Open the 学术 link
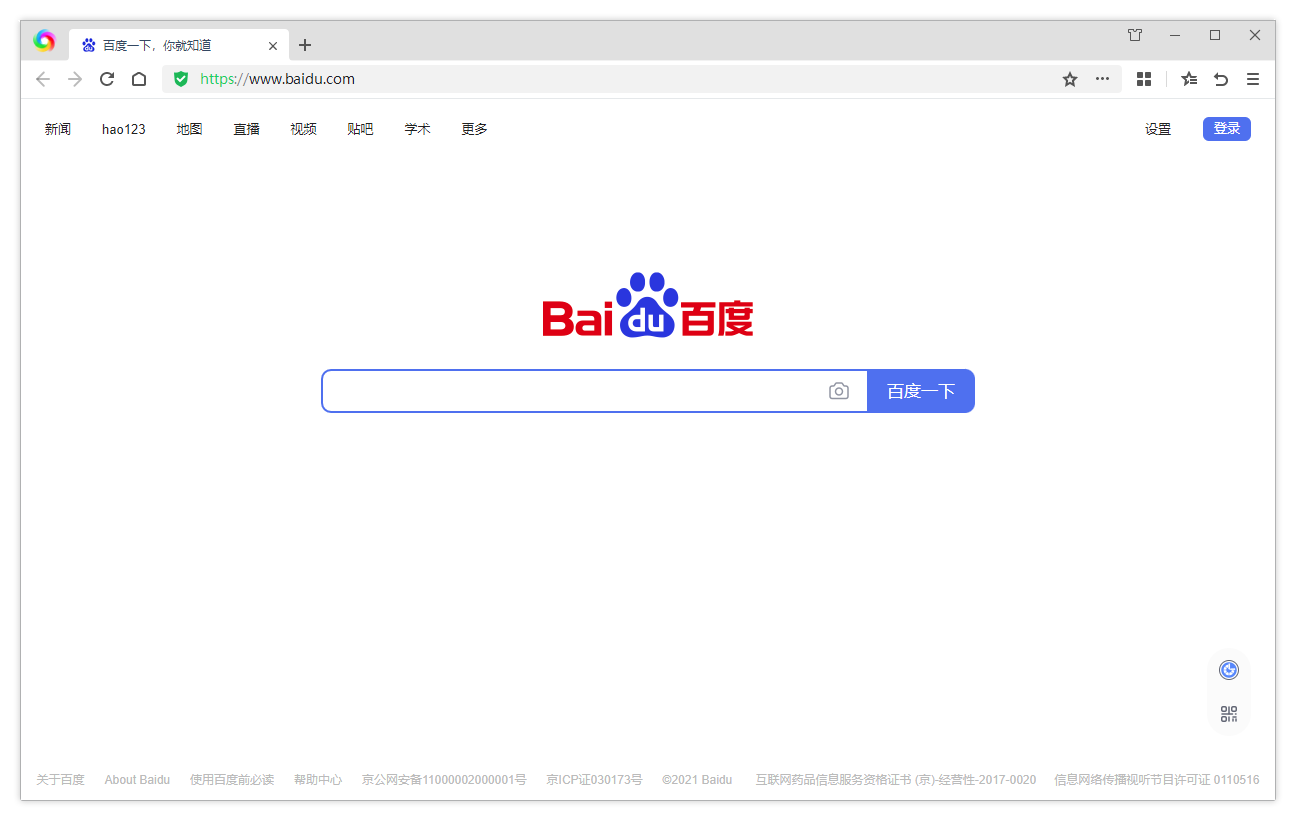This screenshot has width=1296, height=821. (417, 129)
